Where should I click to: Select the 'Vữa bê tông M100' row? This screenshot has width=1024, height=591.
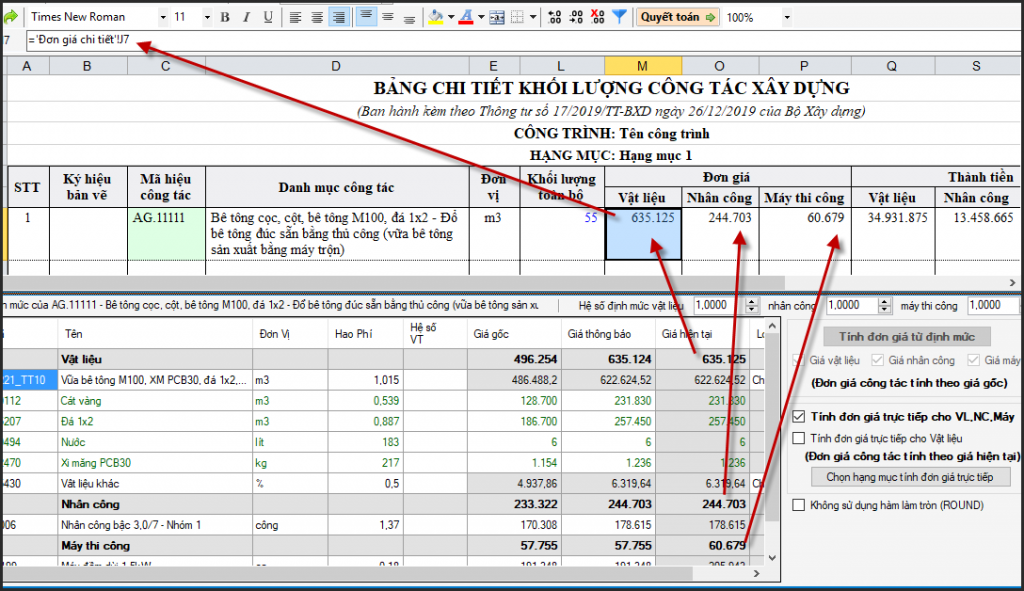384,379
